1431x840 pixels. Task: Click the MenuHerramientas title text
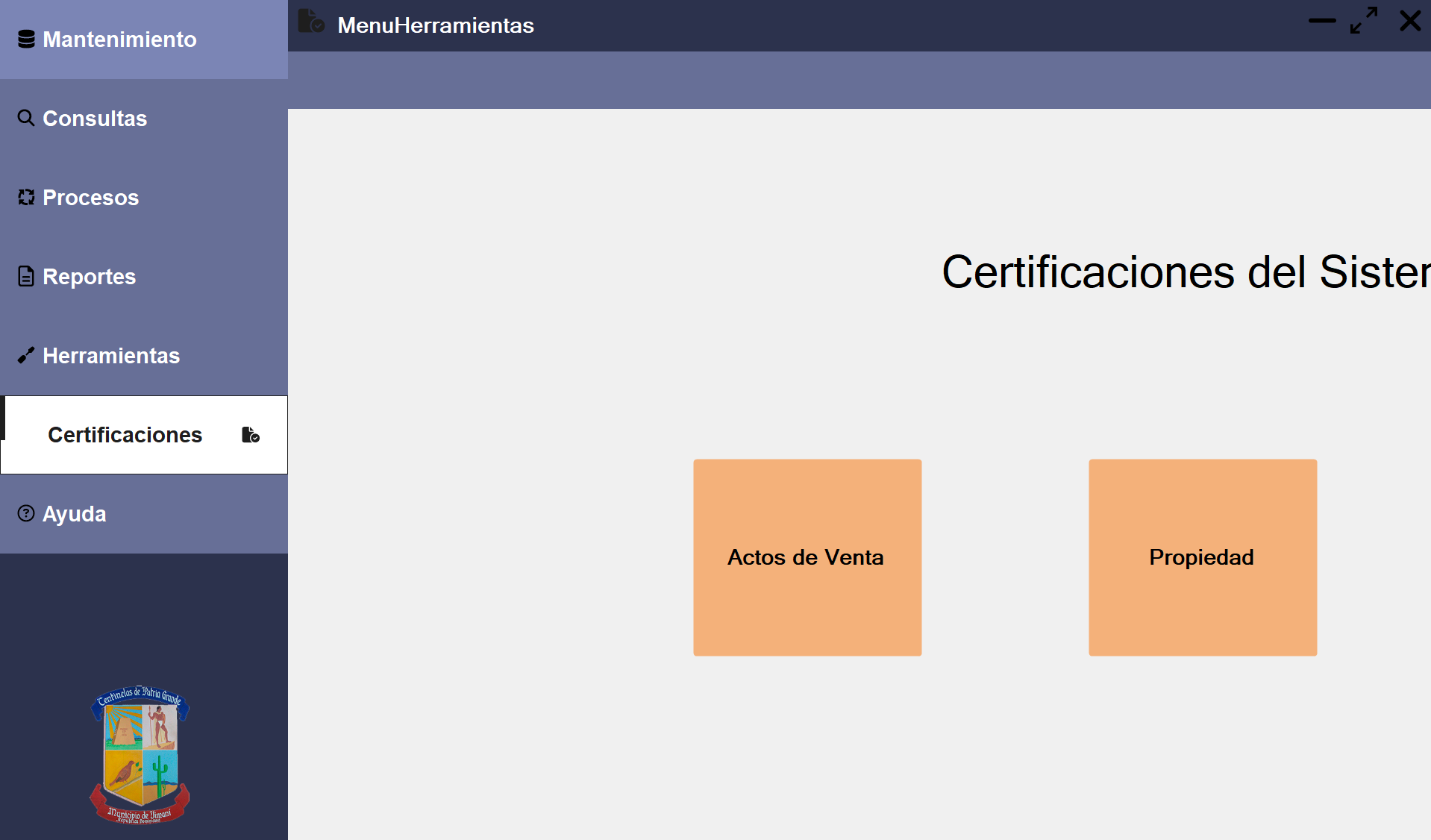pyautogui.click(x=436, y=25)
